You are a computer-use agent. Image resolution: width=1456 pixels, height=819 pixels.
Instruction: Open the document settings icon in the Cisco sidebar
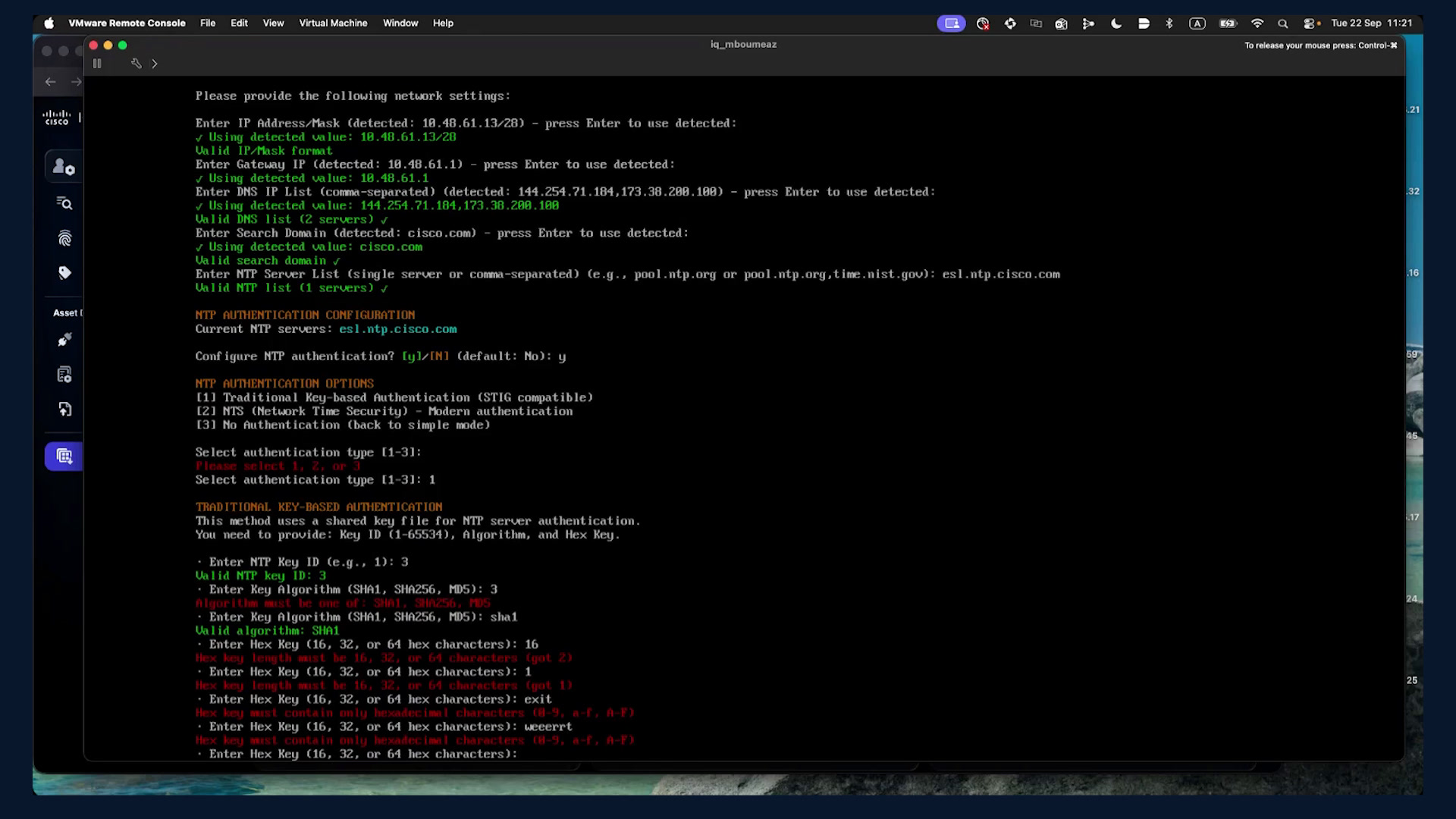point(64,375)
